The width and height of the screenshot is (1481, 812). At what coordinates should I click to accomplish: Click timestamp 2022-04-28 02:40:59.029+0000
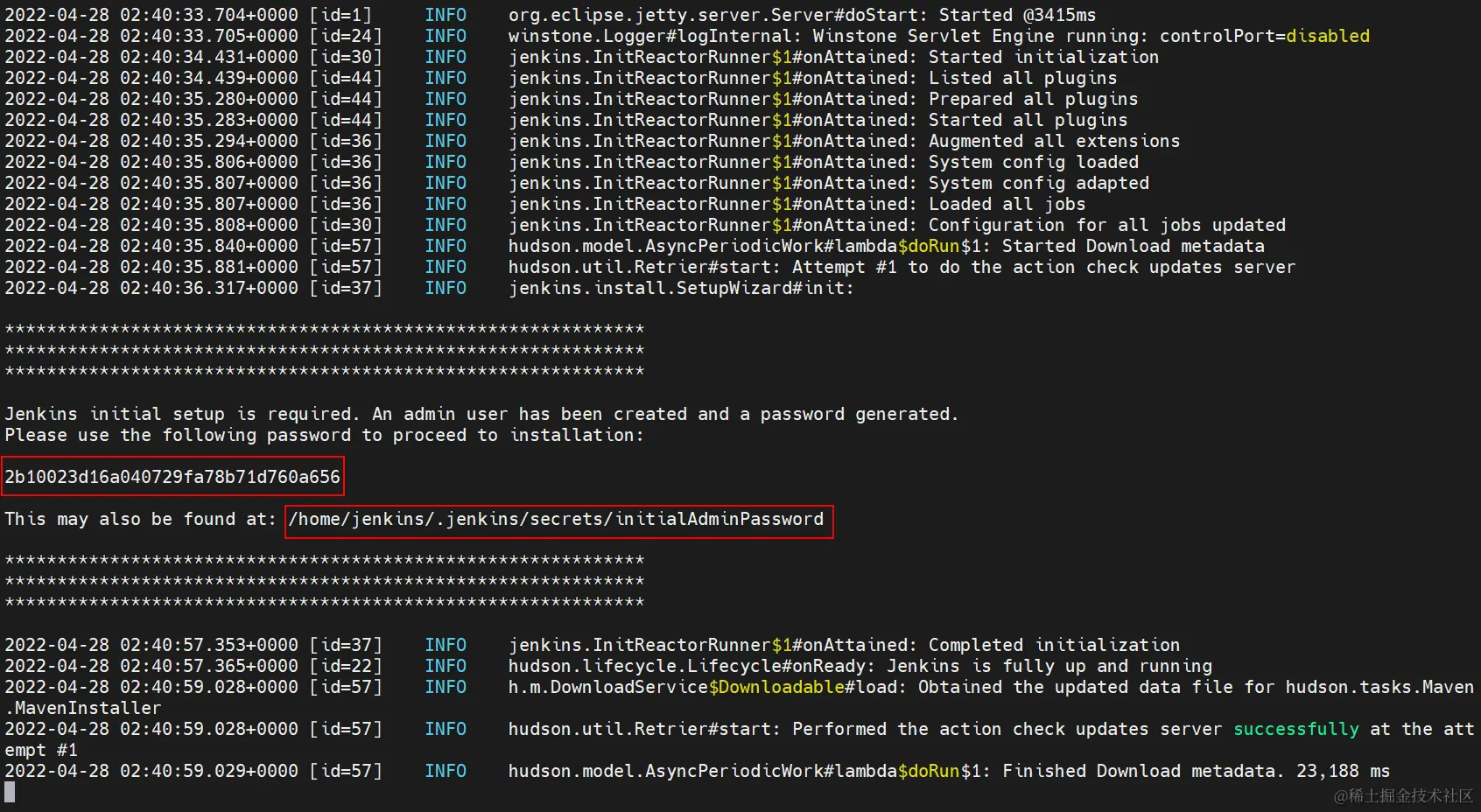tap(151, 771)
